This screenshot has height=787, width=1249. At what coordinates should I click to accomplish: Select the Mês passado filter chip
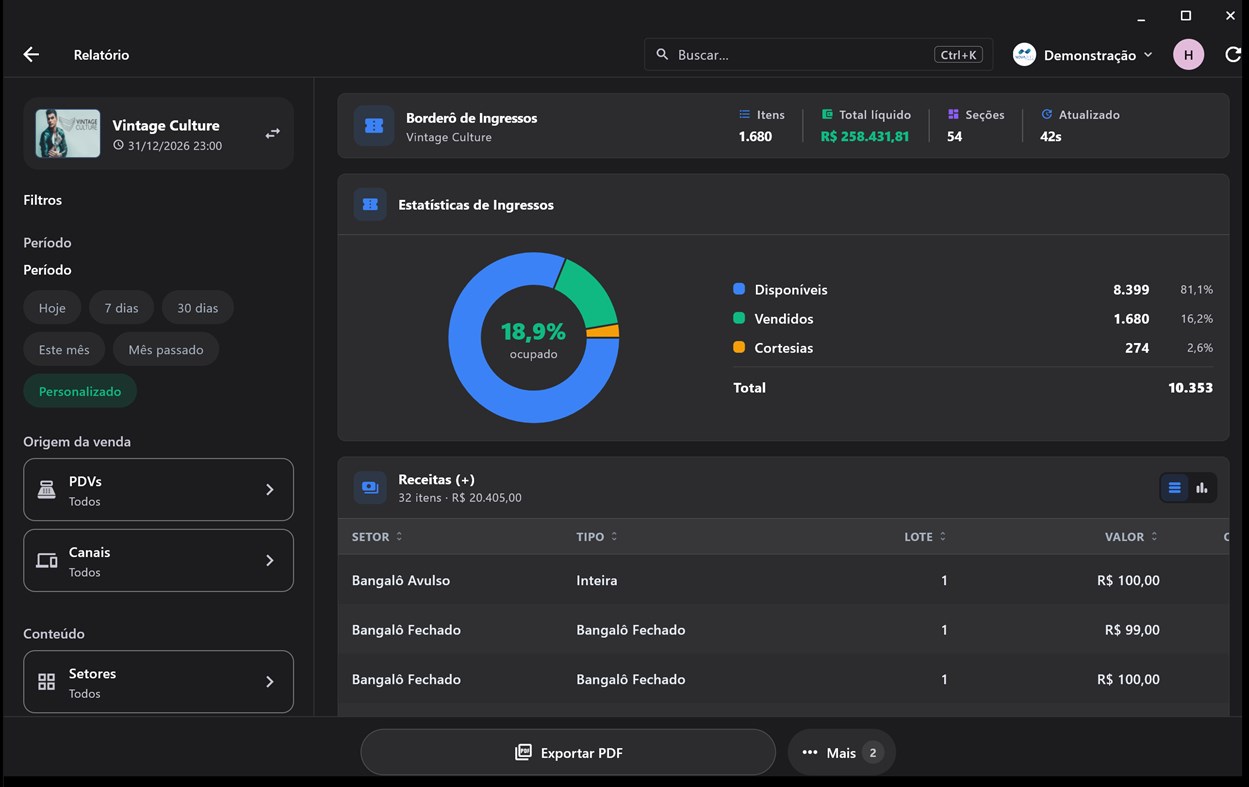[166, 350]
